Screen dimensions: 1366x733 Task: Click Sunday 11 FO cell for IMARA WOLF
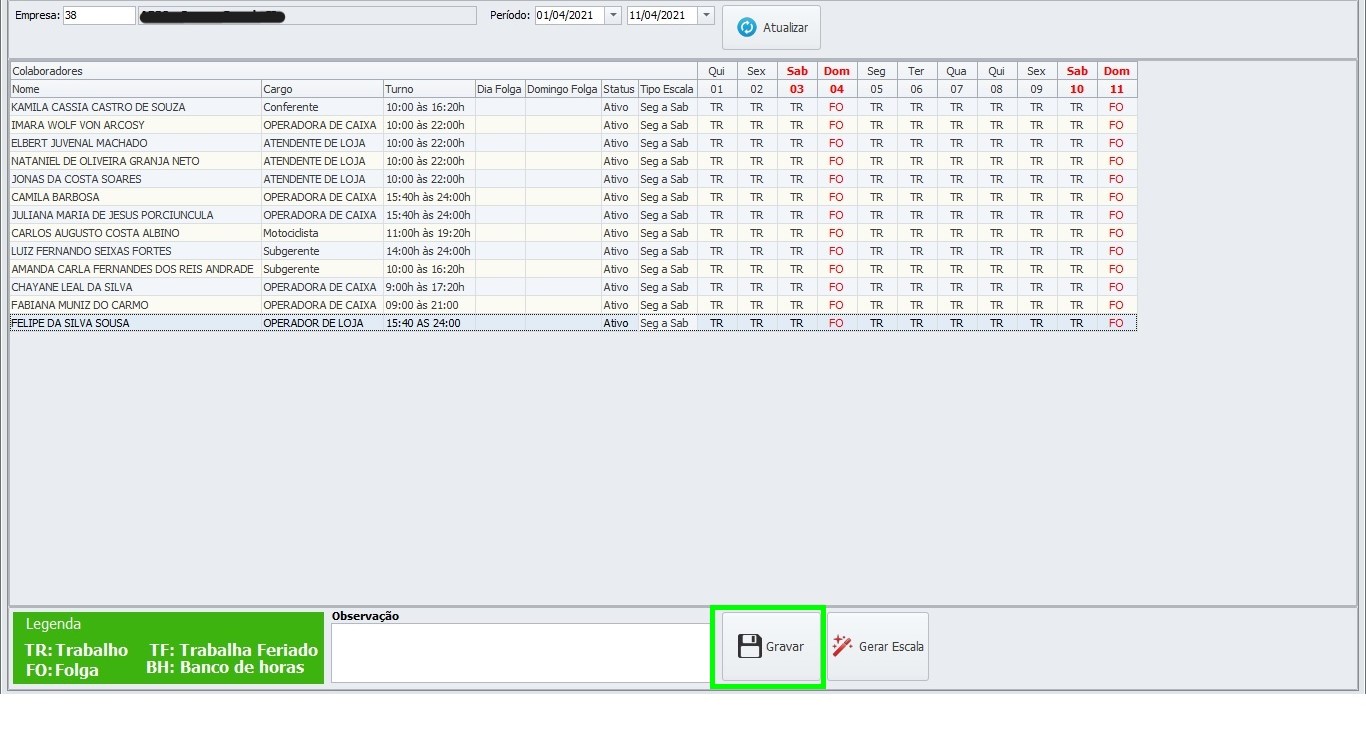click(x=1116, y=125)
